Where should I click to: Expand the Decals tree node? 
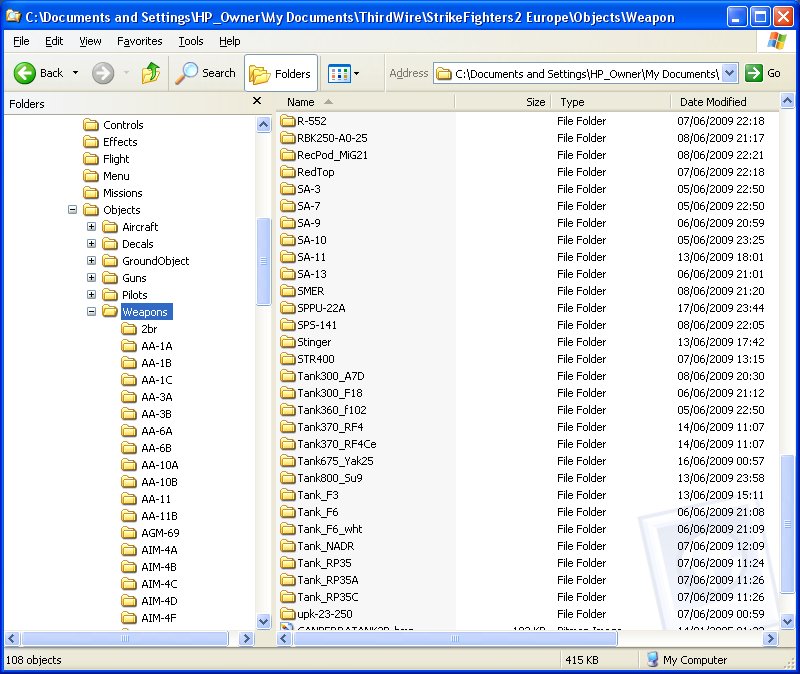pos(91,244)
